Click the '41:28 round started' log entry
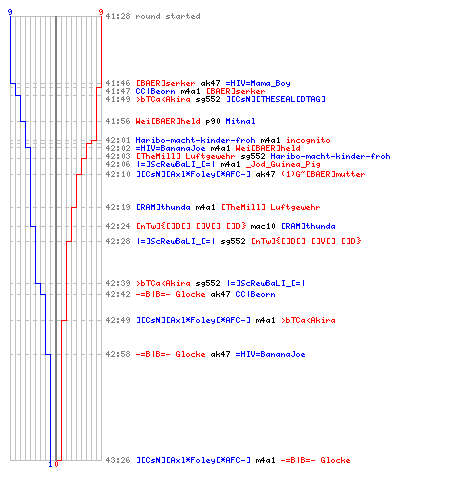 (153, 16)
